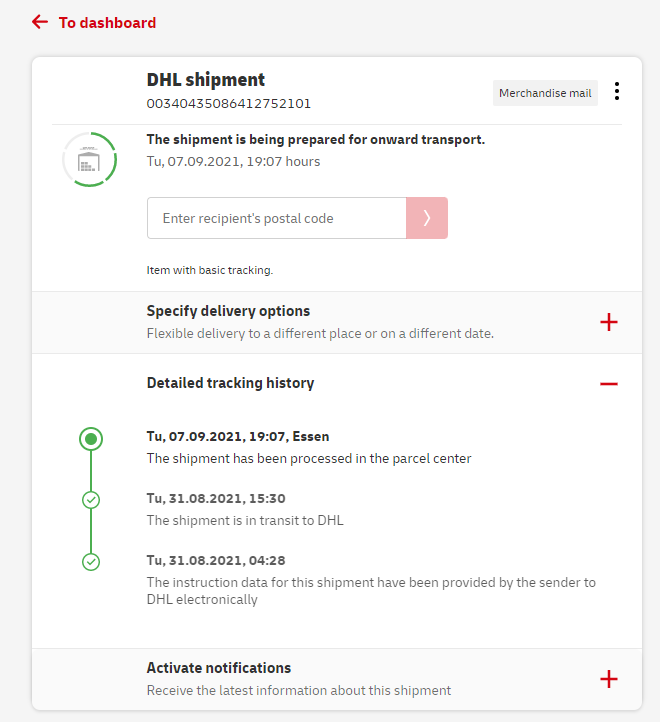
Task: Click the Merchandise mail tag
Action: point(545,93)
